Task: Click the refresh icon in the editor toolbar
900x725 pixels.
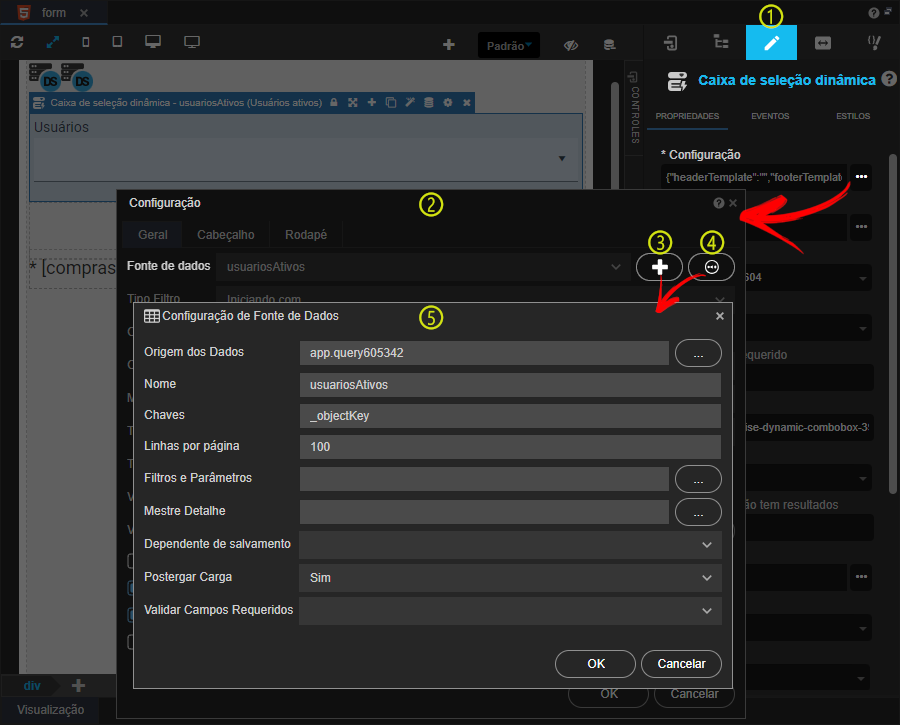Action: [17, 42]
